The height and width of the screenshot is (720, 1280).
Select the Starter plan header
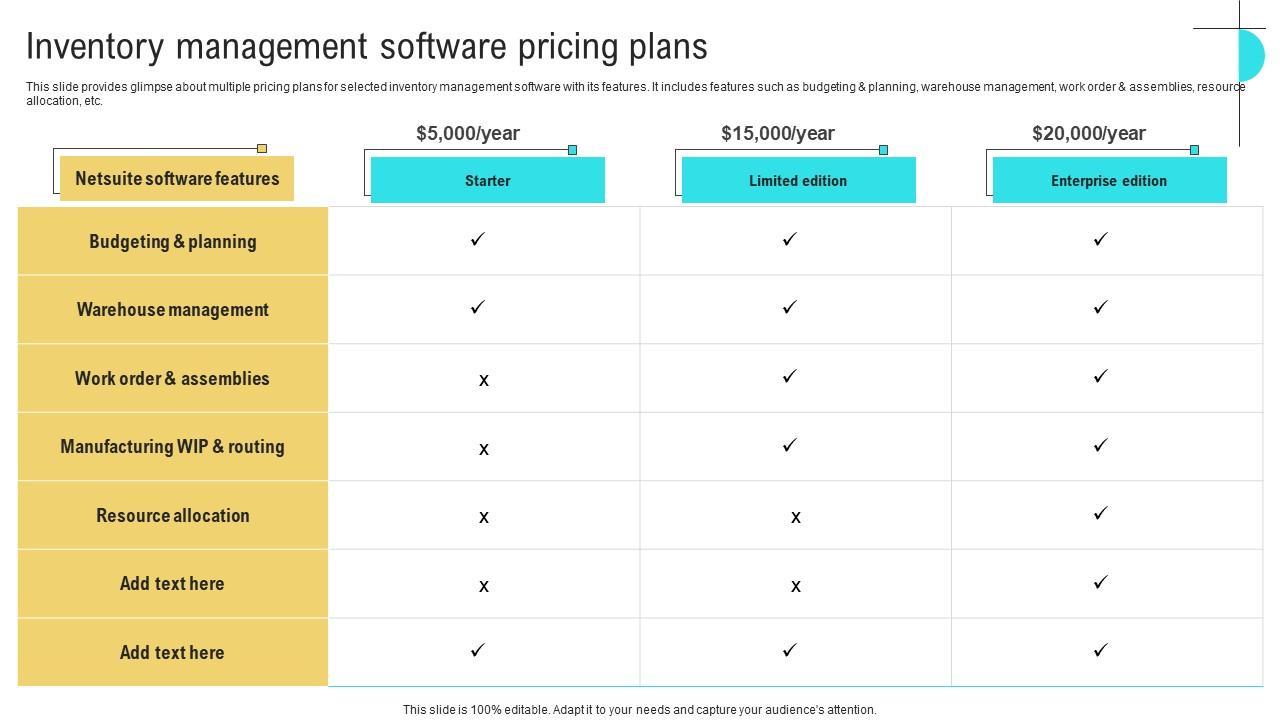pos(488,181)
